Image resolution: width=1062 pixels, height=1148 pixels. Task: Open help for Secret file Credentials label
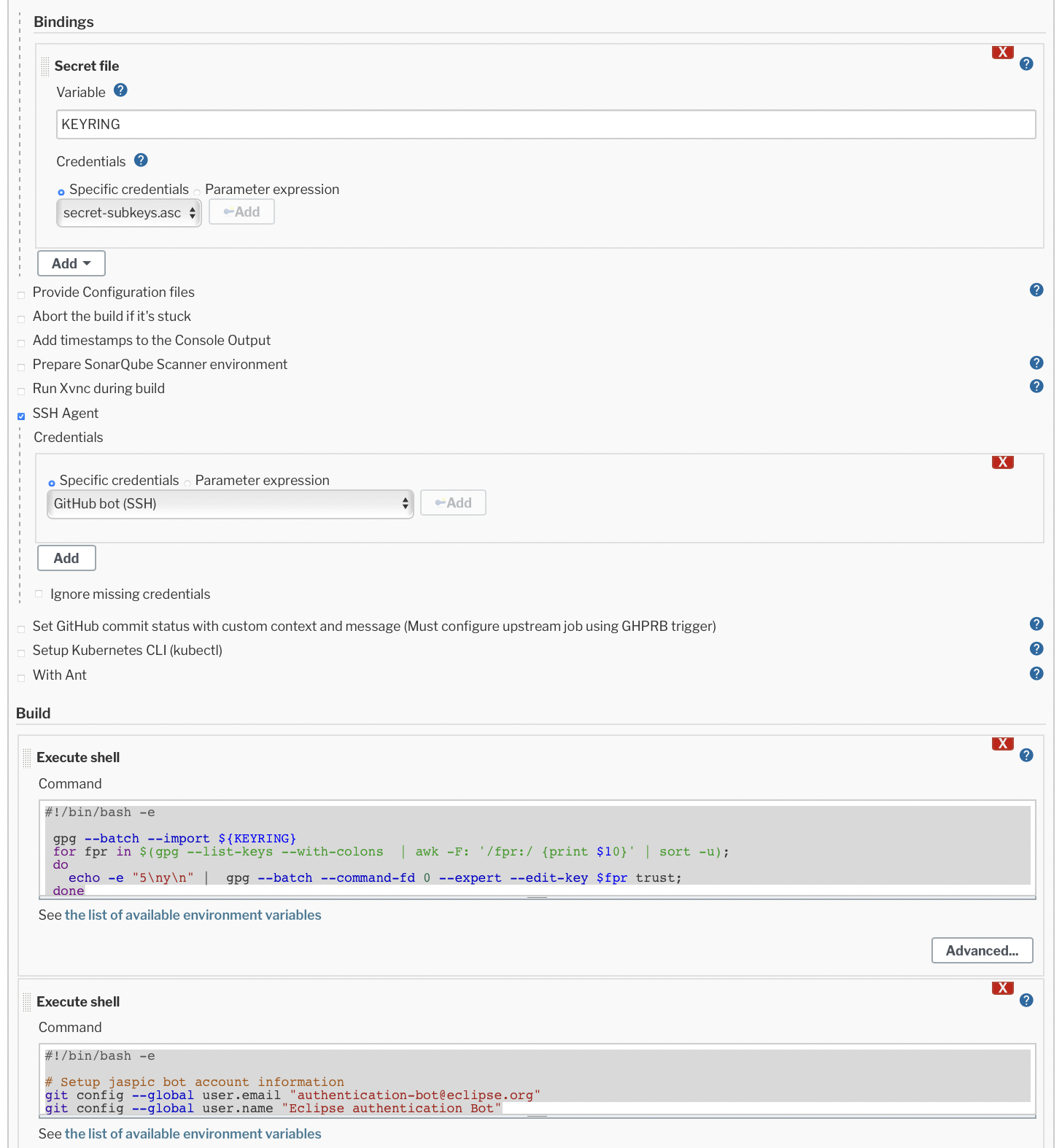(142, 160)
